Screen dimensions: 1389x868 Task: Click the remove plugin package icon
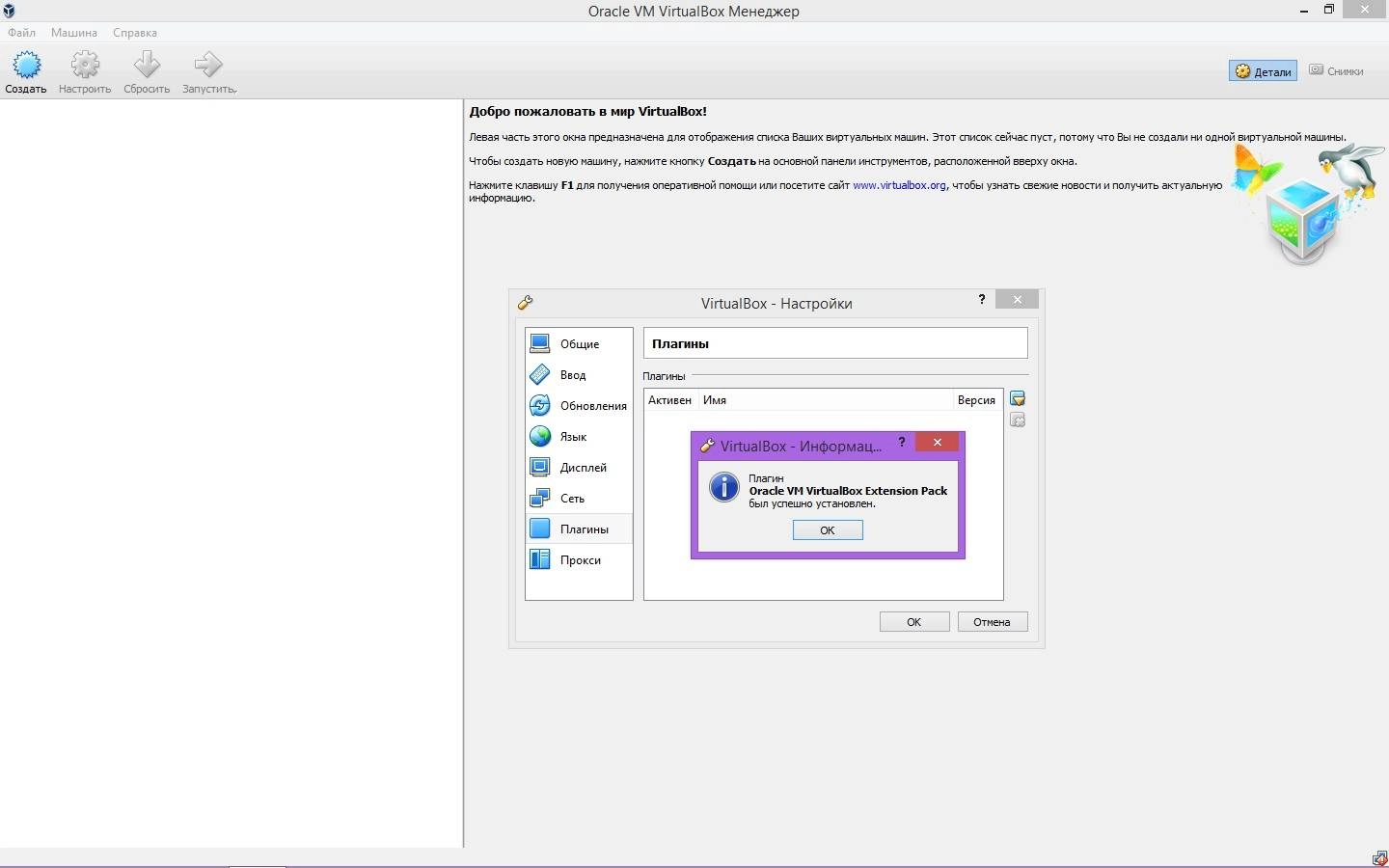point(1018,420)
